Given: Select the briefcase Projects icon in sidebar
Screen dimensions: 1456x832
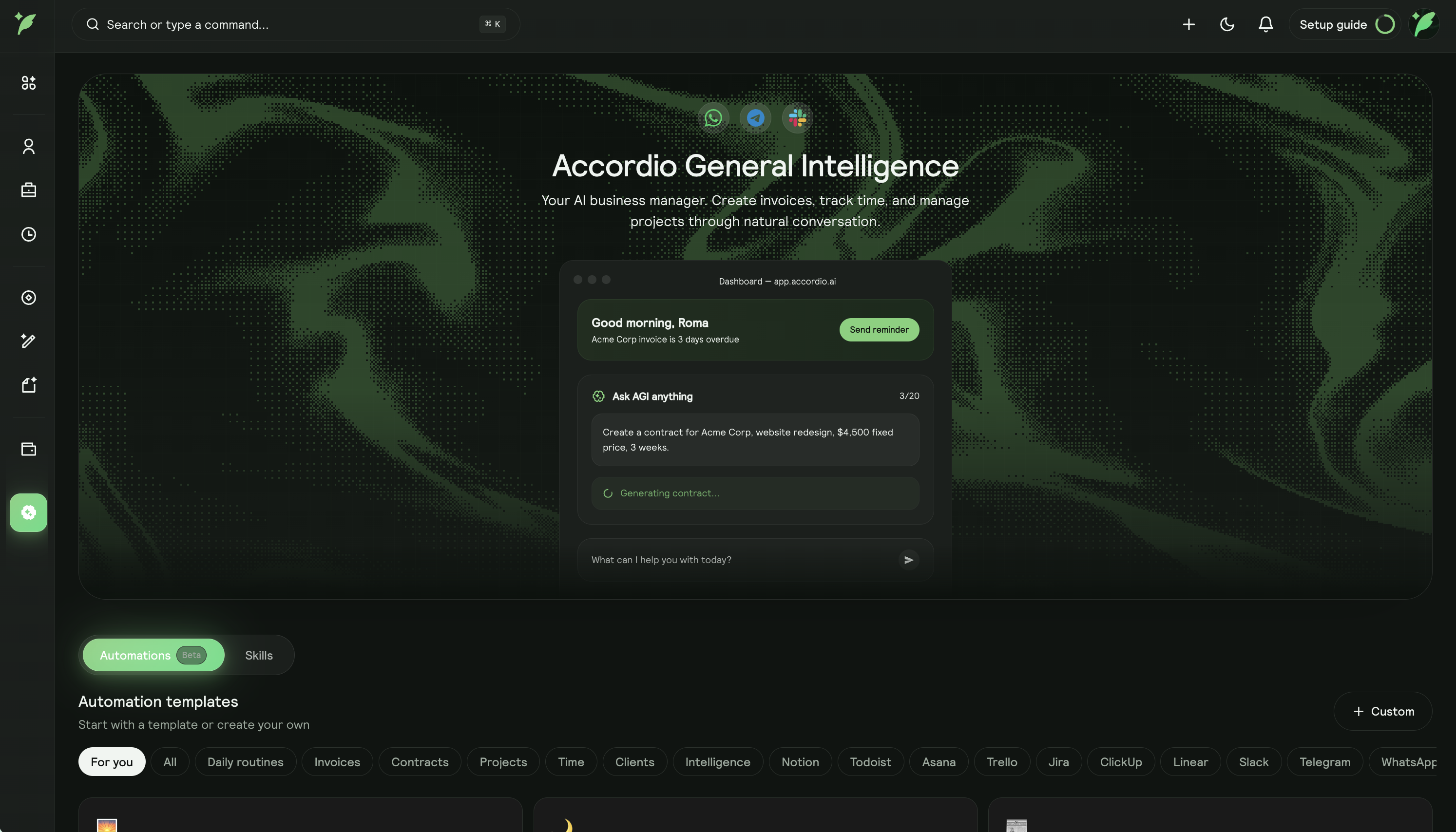Looking at the screenshot, I should [x=29, y=189].
